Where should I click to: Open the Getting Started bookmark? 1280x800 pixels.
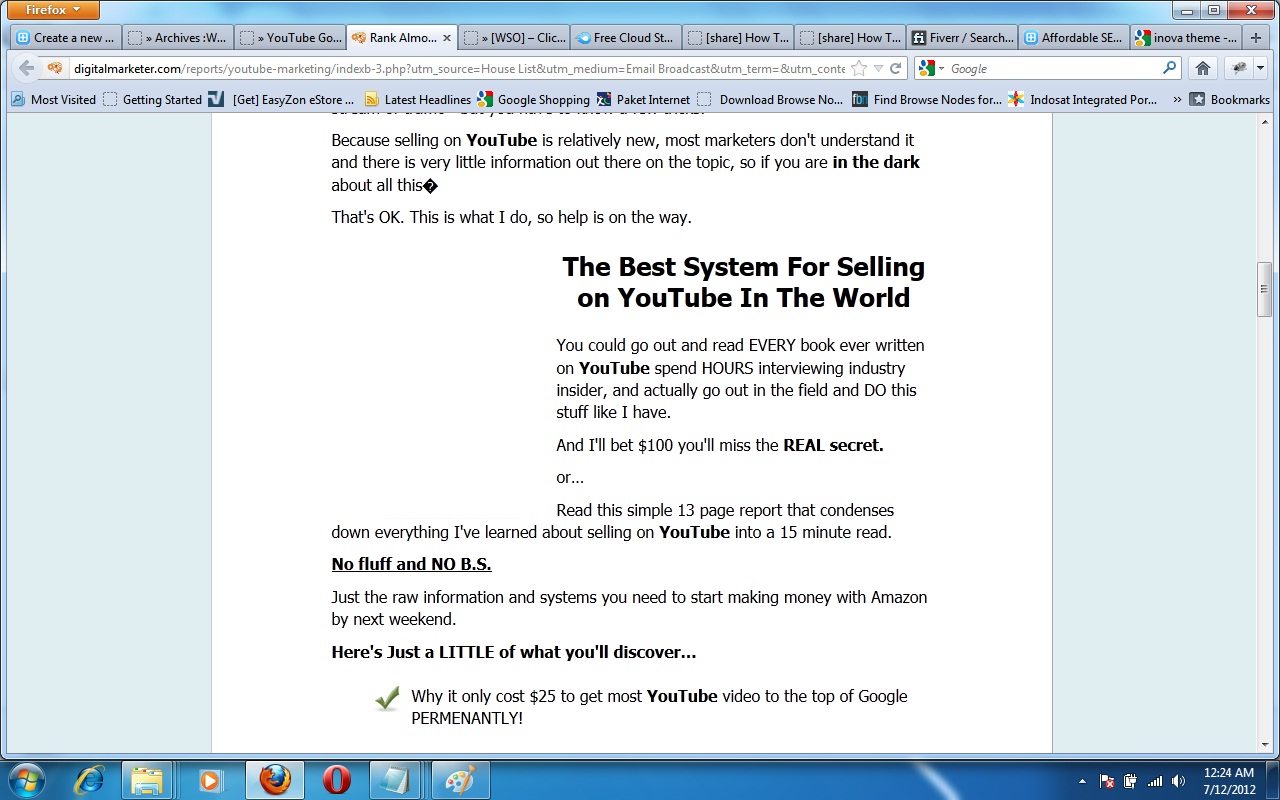(153, 99)
